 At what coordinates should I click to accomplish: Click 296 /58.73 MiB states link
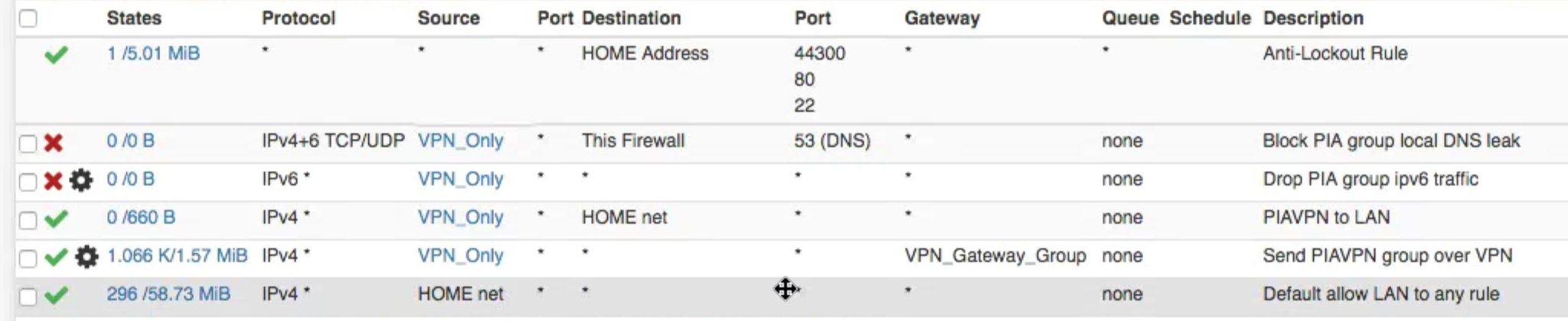pos(168,294)
